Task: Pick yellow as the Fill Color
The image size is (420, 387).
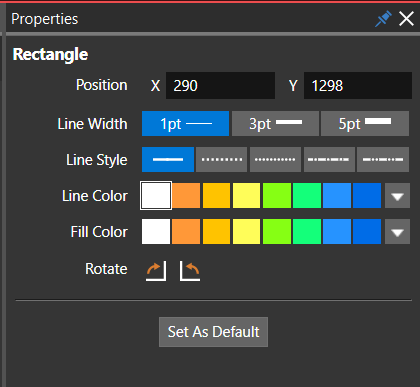Action: tap(246, 232)
